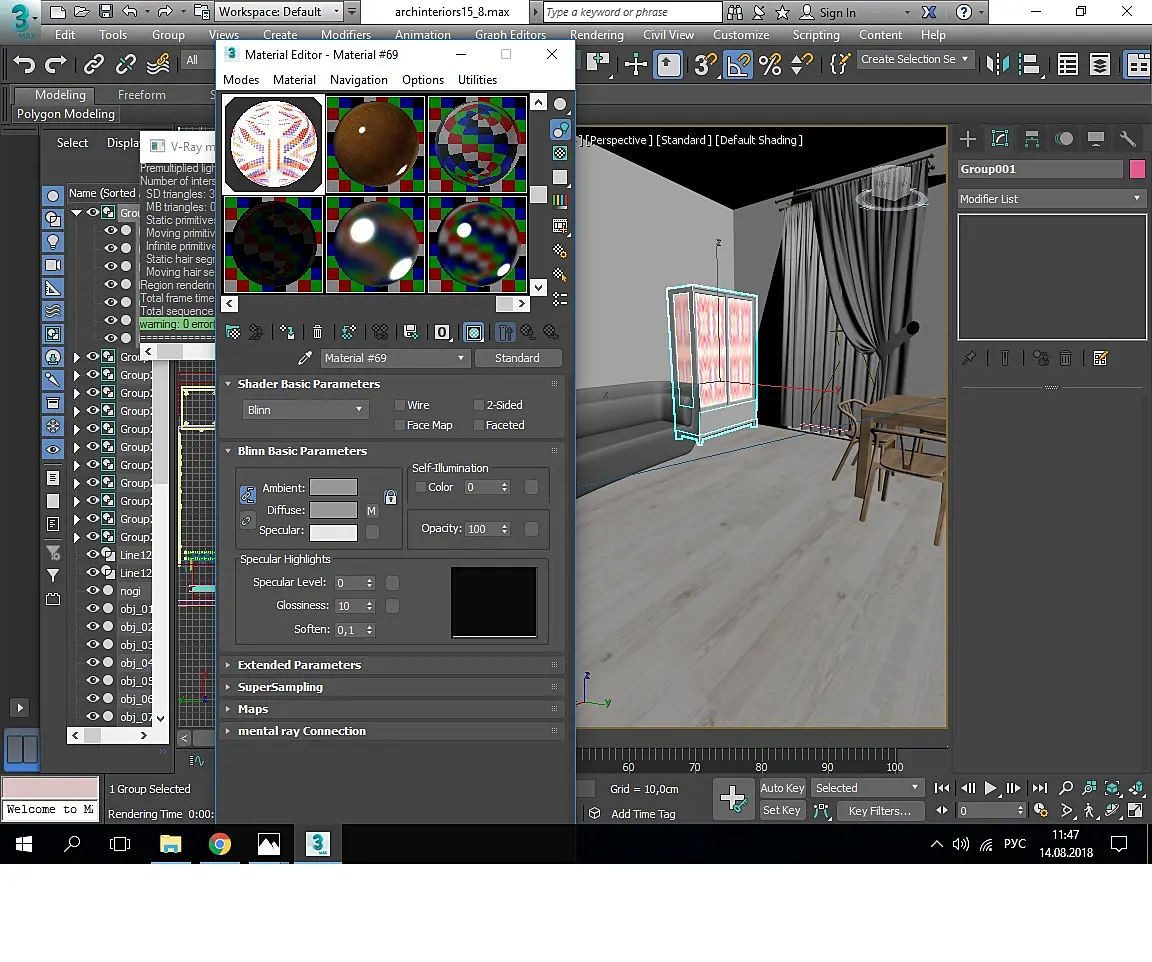This screenshot has height=962, width=1152.
Task: Toggle the Percent Snap icon
Action: [770, 65]
